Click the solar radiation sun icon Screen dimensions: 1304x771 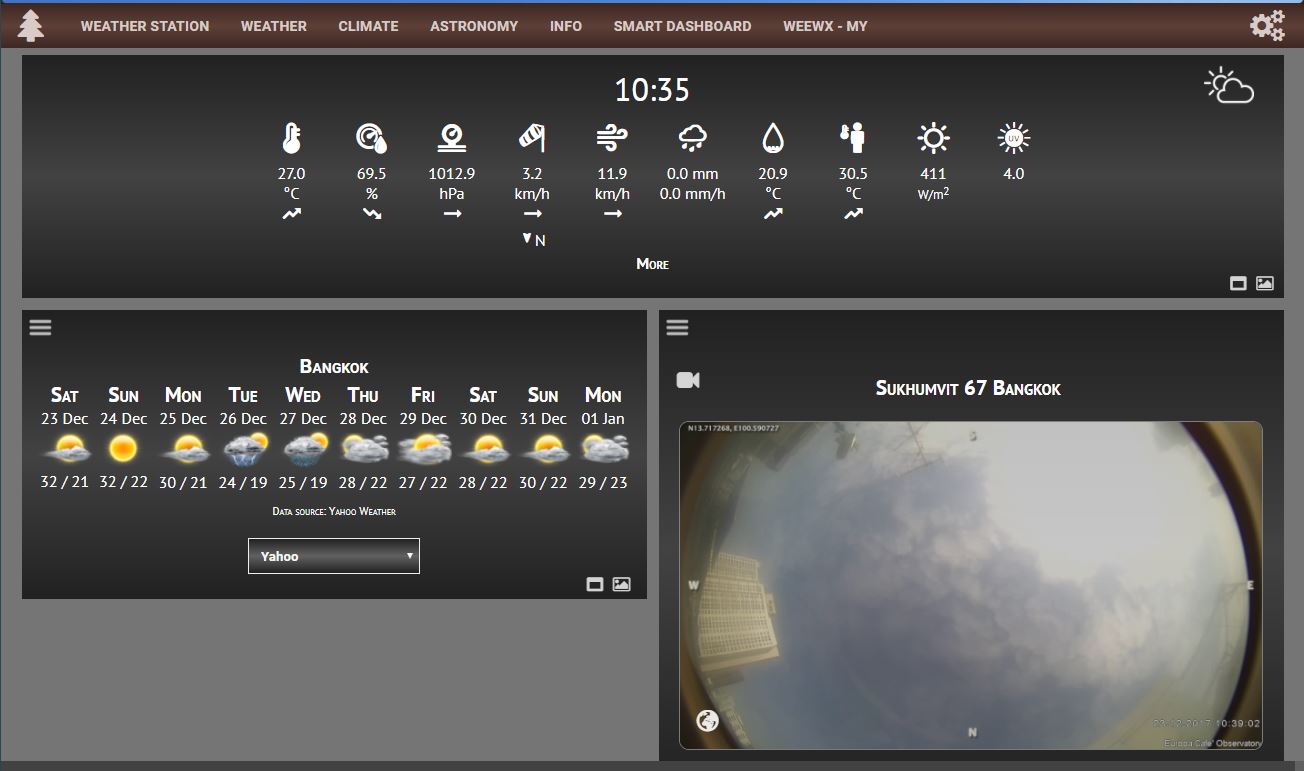933,138
